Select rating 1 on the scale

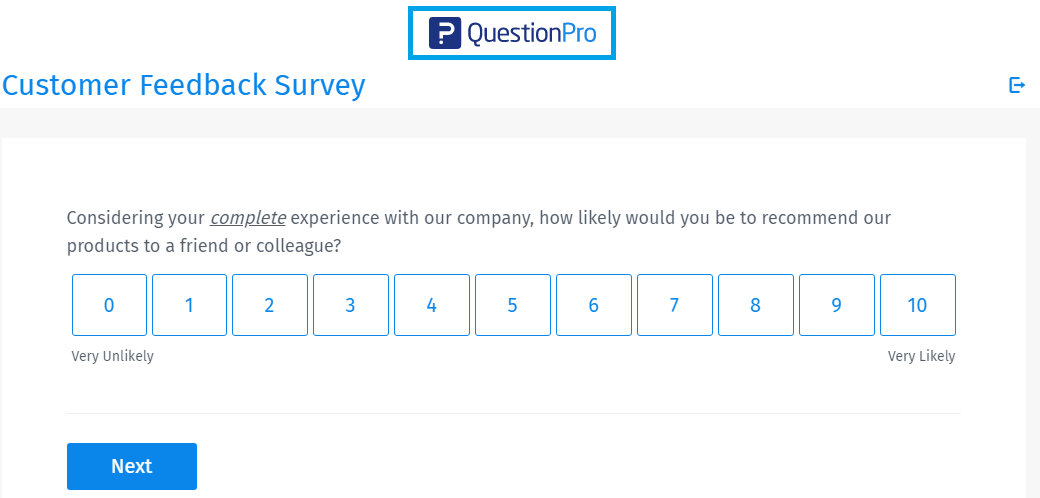click(x=190, y=305)
